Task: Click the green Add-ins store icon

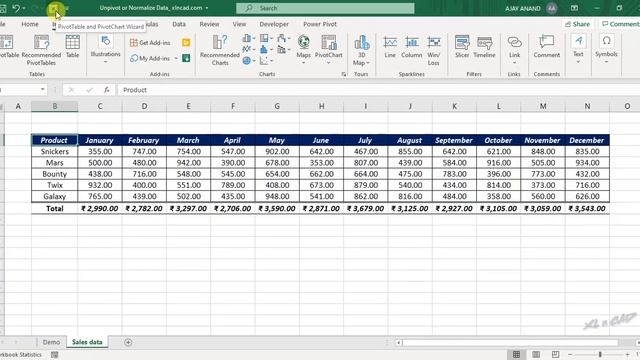Action: coord(186,58)
